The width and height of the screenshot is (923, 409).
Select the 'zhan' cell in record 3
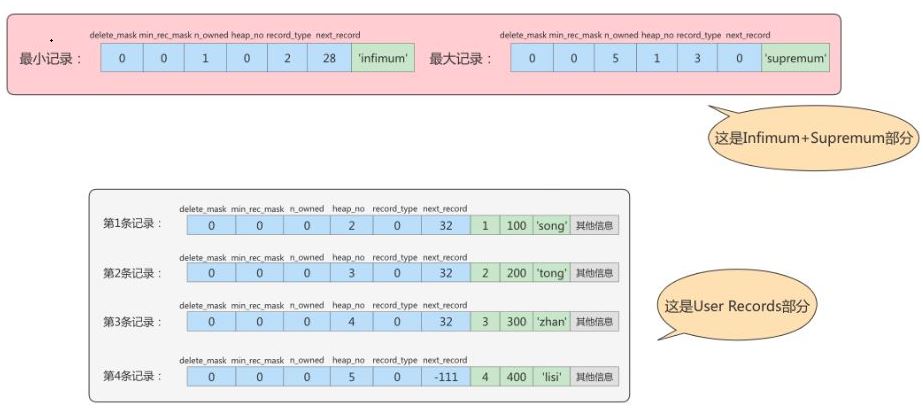tap(552, 321)
